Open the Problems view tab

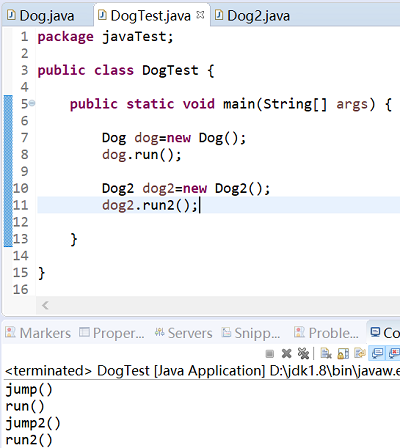327,333
